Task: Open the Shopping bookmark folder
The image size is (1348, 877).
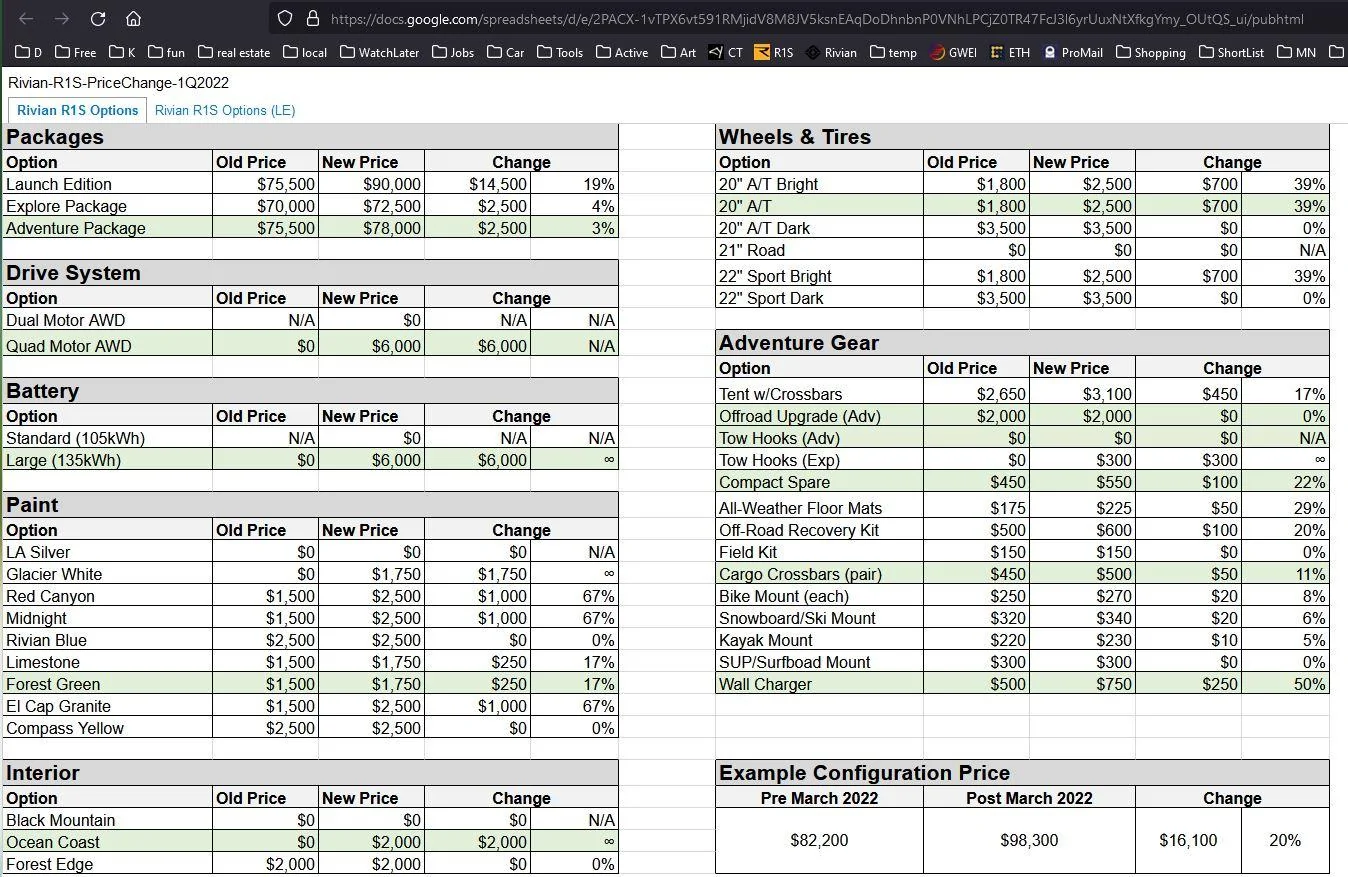Action: pos(1150,52)
